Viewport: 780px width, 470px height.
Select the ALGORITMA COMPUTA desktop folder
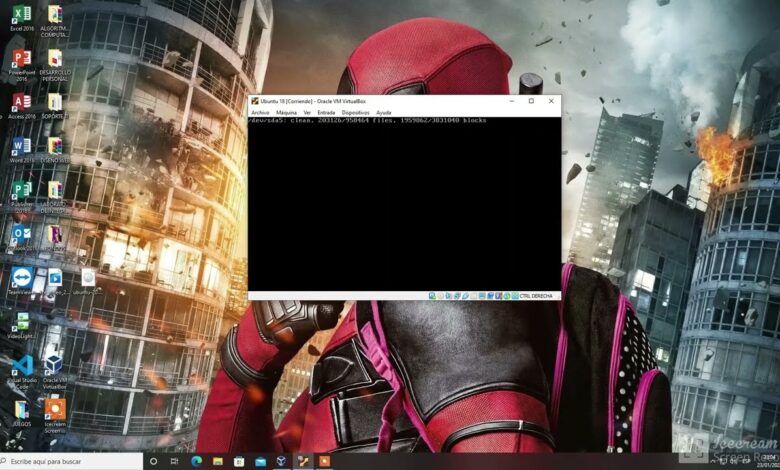click(x=55, y=21)
